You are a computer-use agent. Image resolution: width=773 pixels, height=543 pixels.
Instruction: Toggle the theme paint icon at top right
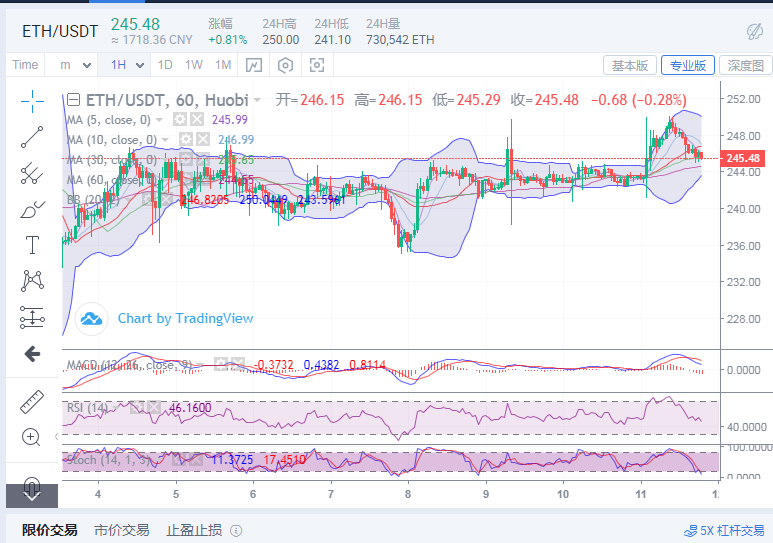point(755,30)
